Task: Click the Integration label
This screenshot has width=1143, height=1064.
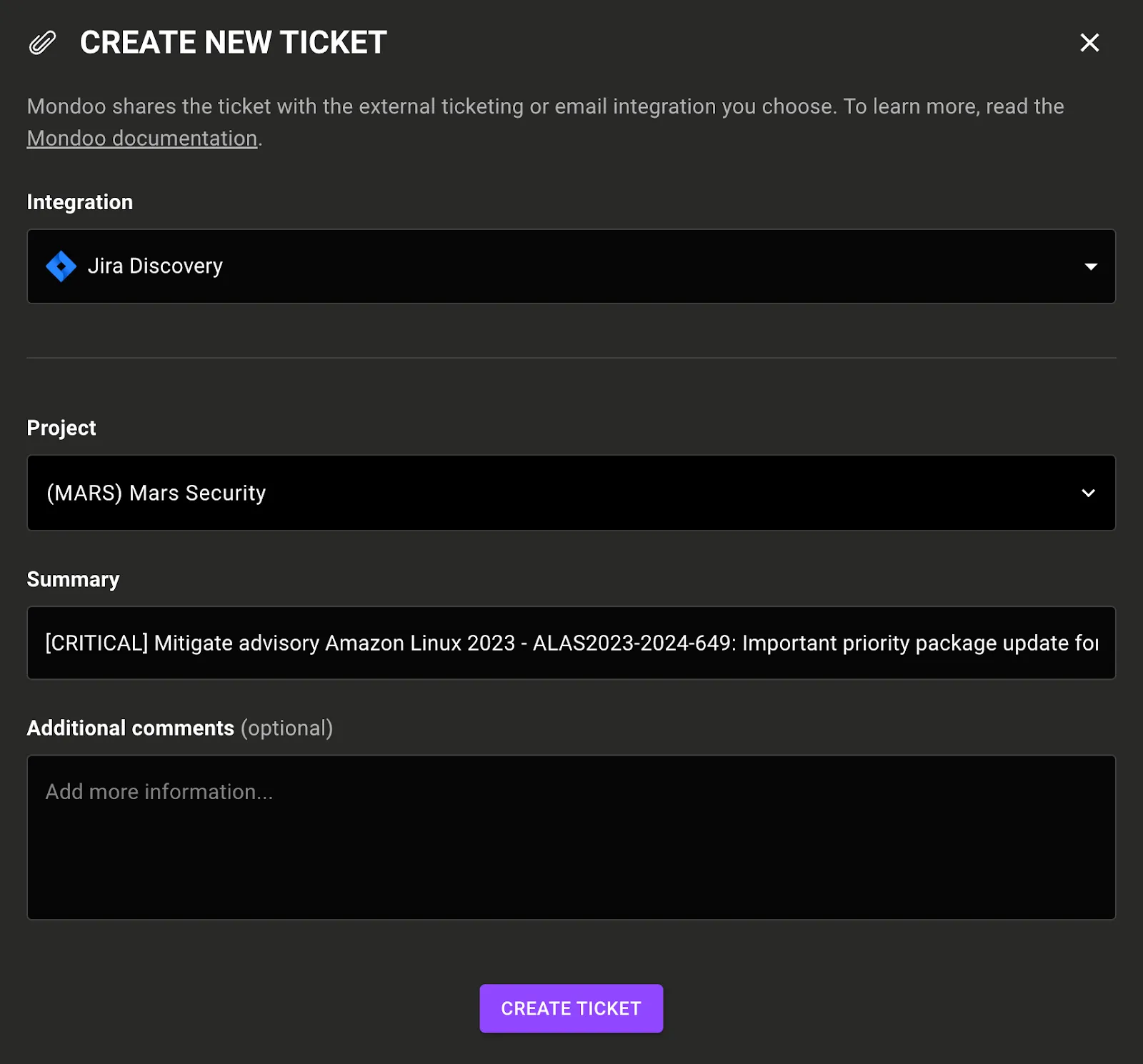Action: pos(80,202)
